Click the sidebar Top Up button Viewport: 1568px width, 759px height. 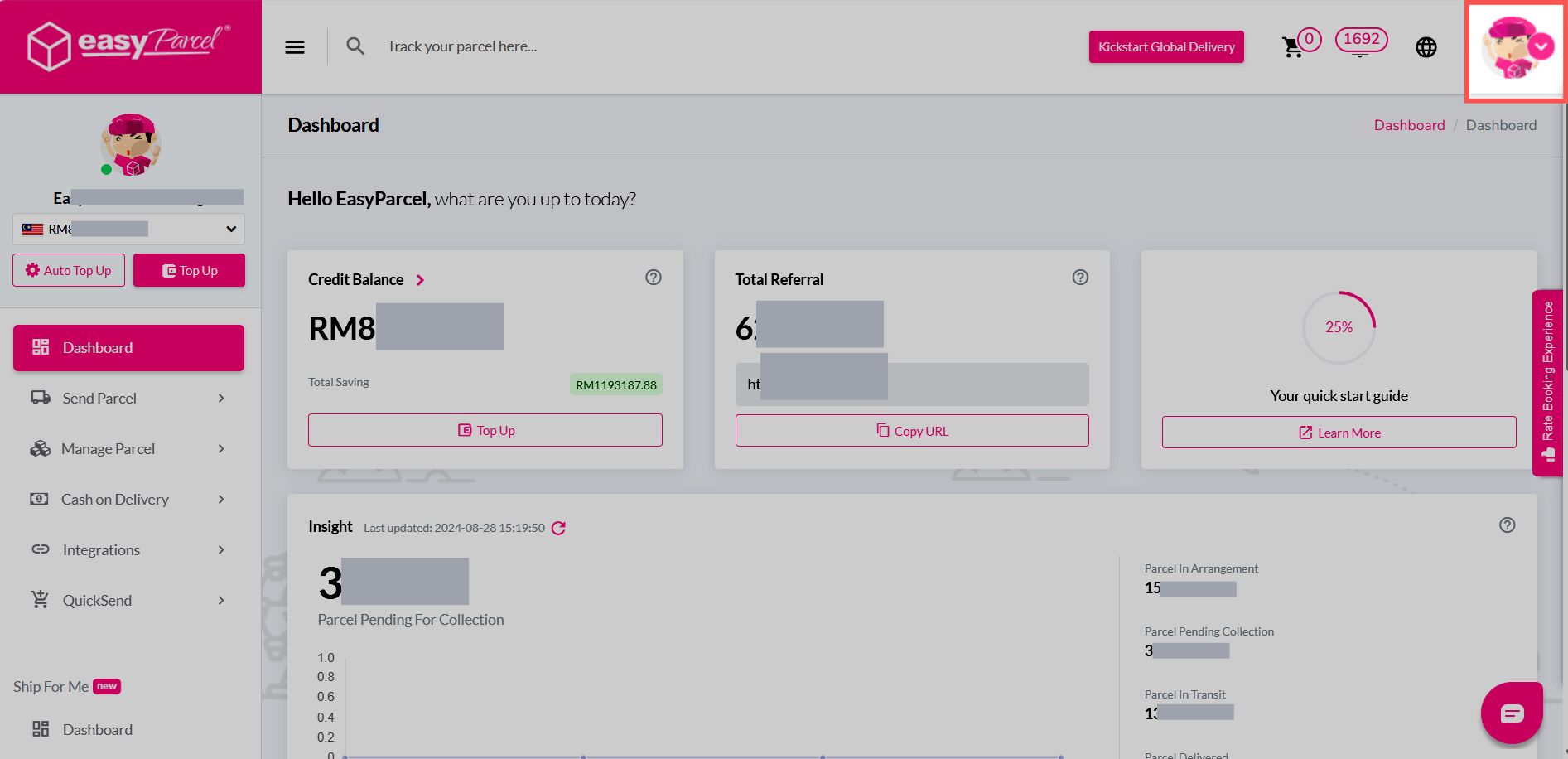[190, 270]
